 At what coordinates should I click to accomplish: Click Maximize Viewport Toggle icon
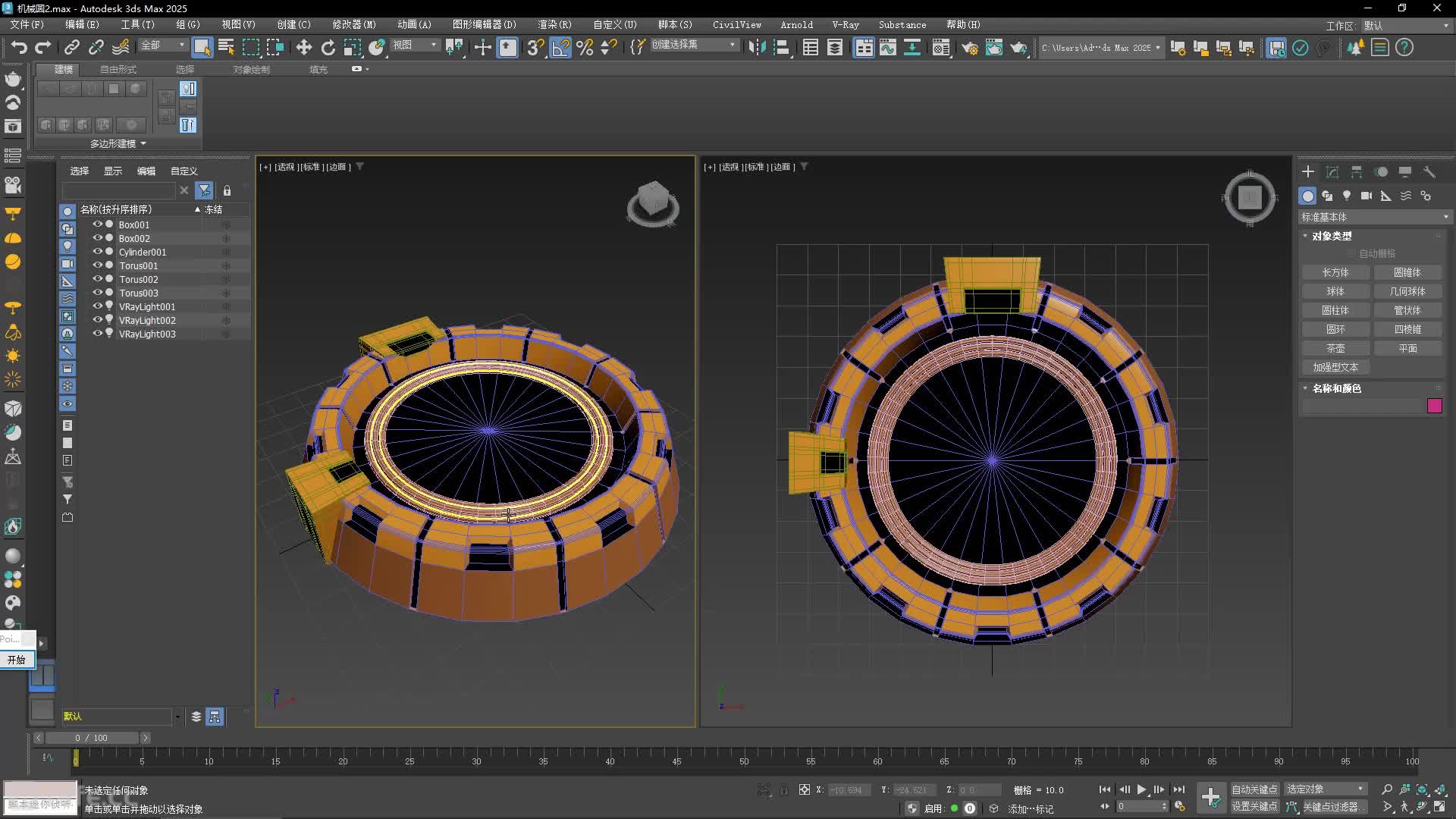click(1440, 807)
